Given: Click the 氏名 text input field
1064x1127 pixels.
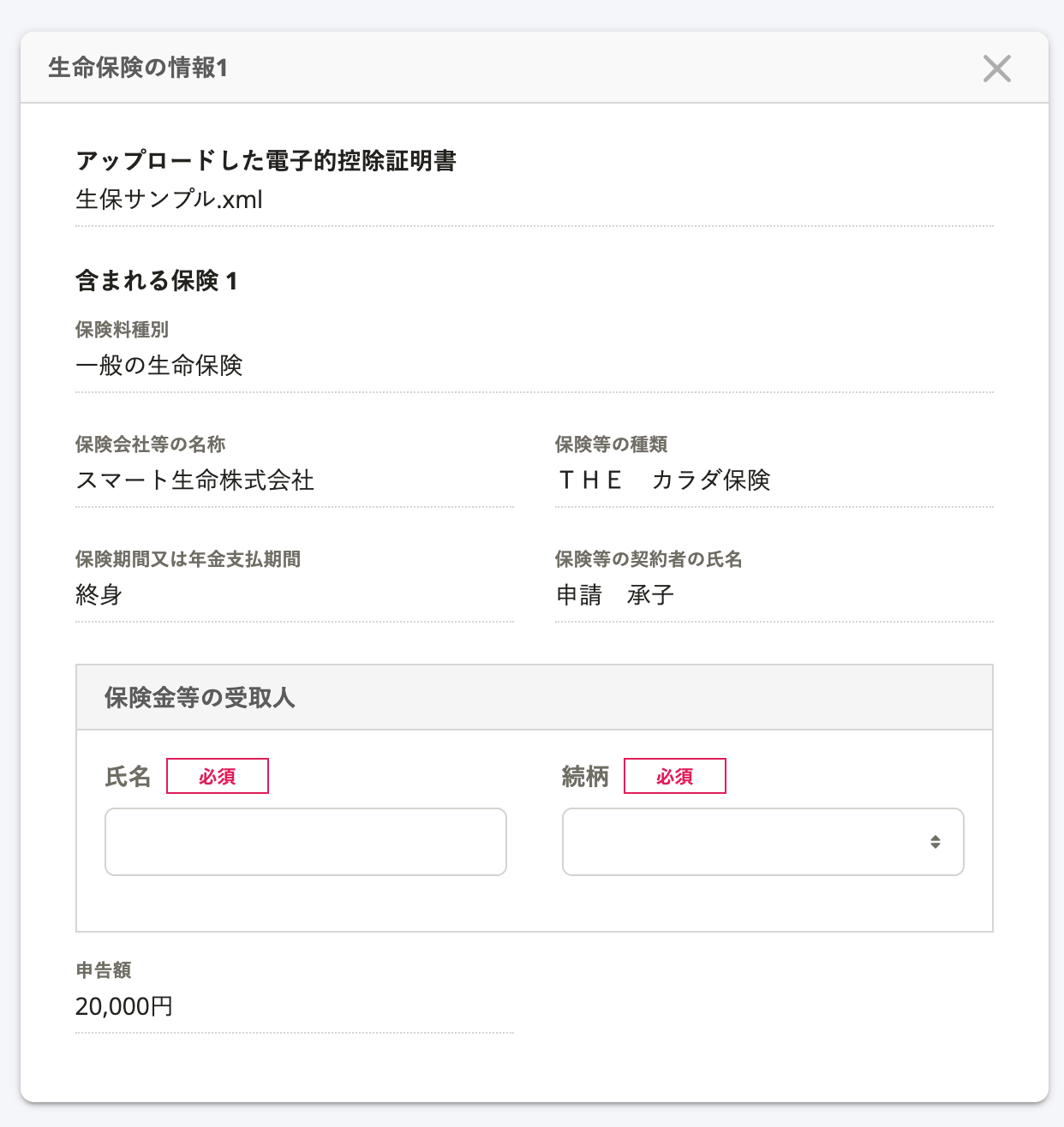Looking at the screenshot, I should pos(305,842).
